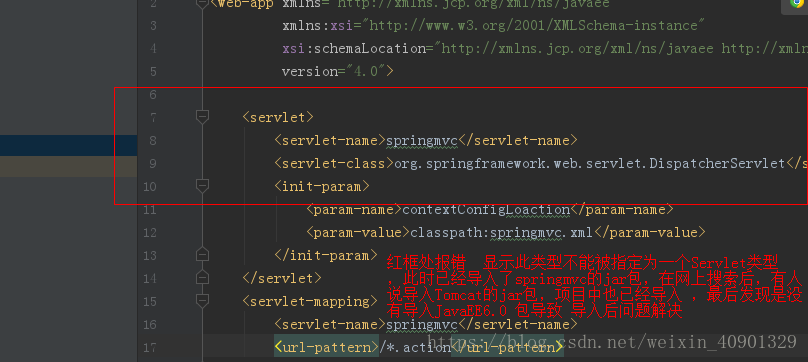808x362 pixels.
Task: Open the page in Chrome browser icon
Action: (x=797, y=3)
